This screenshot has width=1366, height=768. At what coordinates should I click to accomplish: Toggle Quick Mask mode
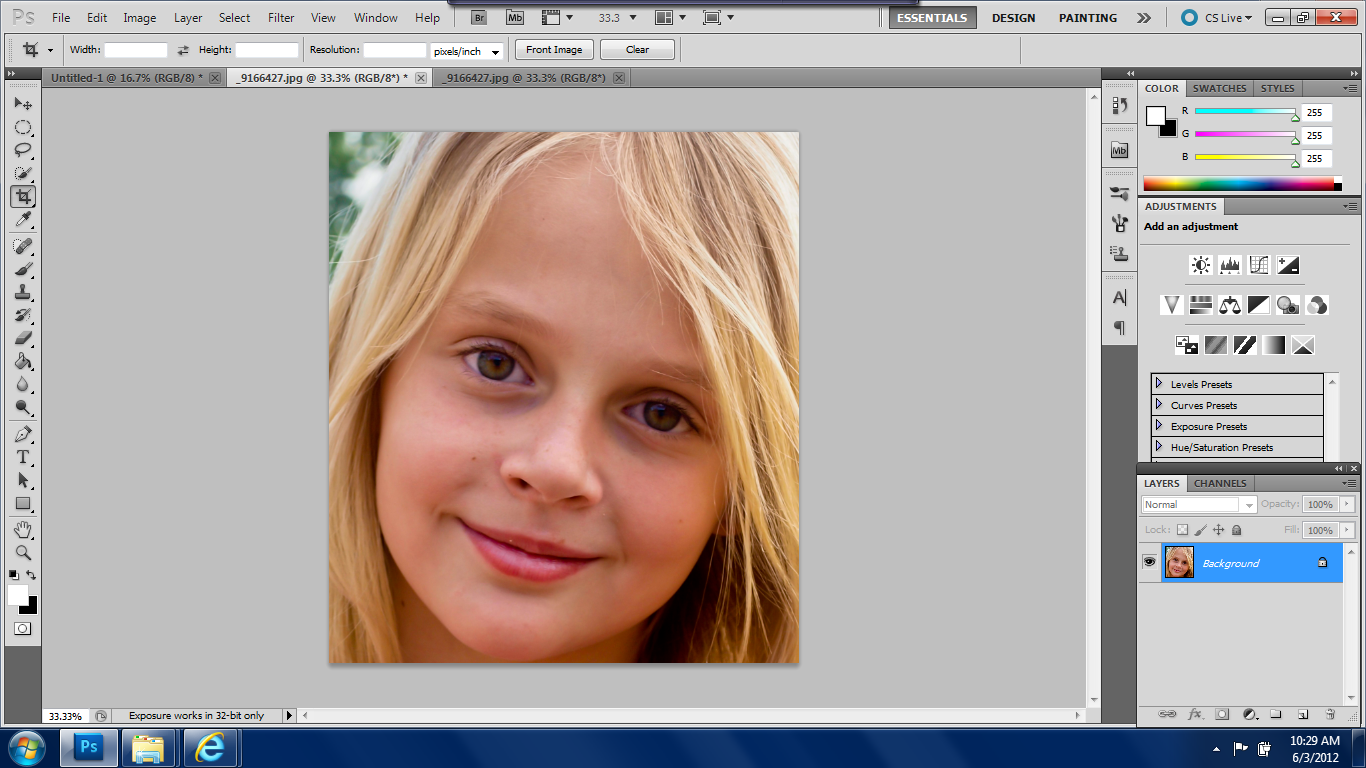click(x=23, y=629)
